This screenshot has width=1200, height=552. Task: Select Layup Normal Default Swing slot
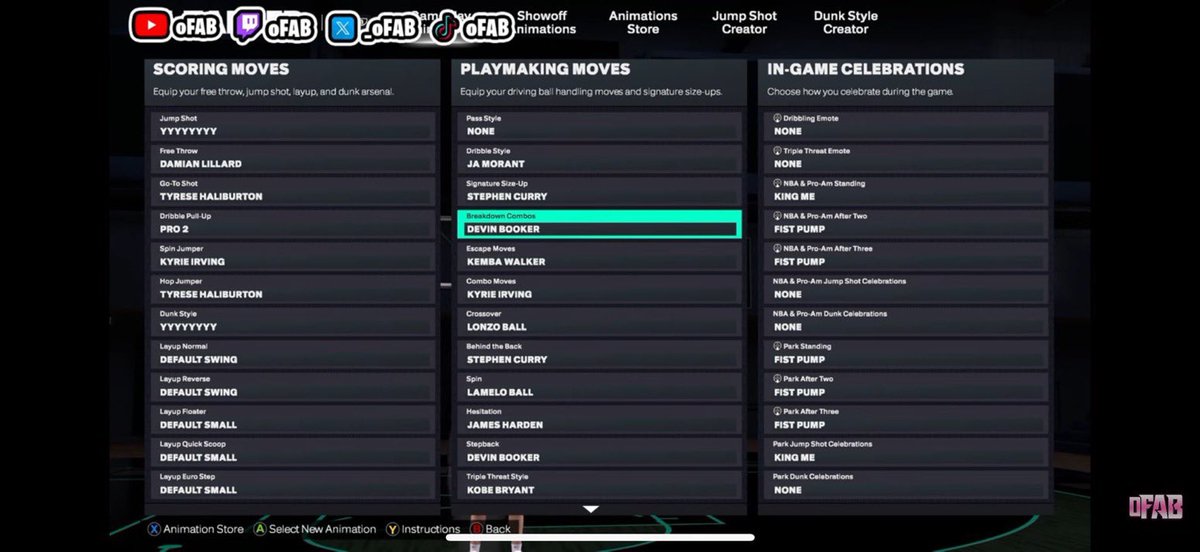click(294, 353)
